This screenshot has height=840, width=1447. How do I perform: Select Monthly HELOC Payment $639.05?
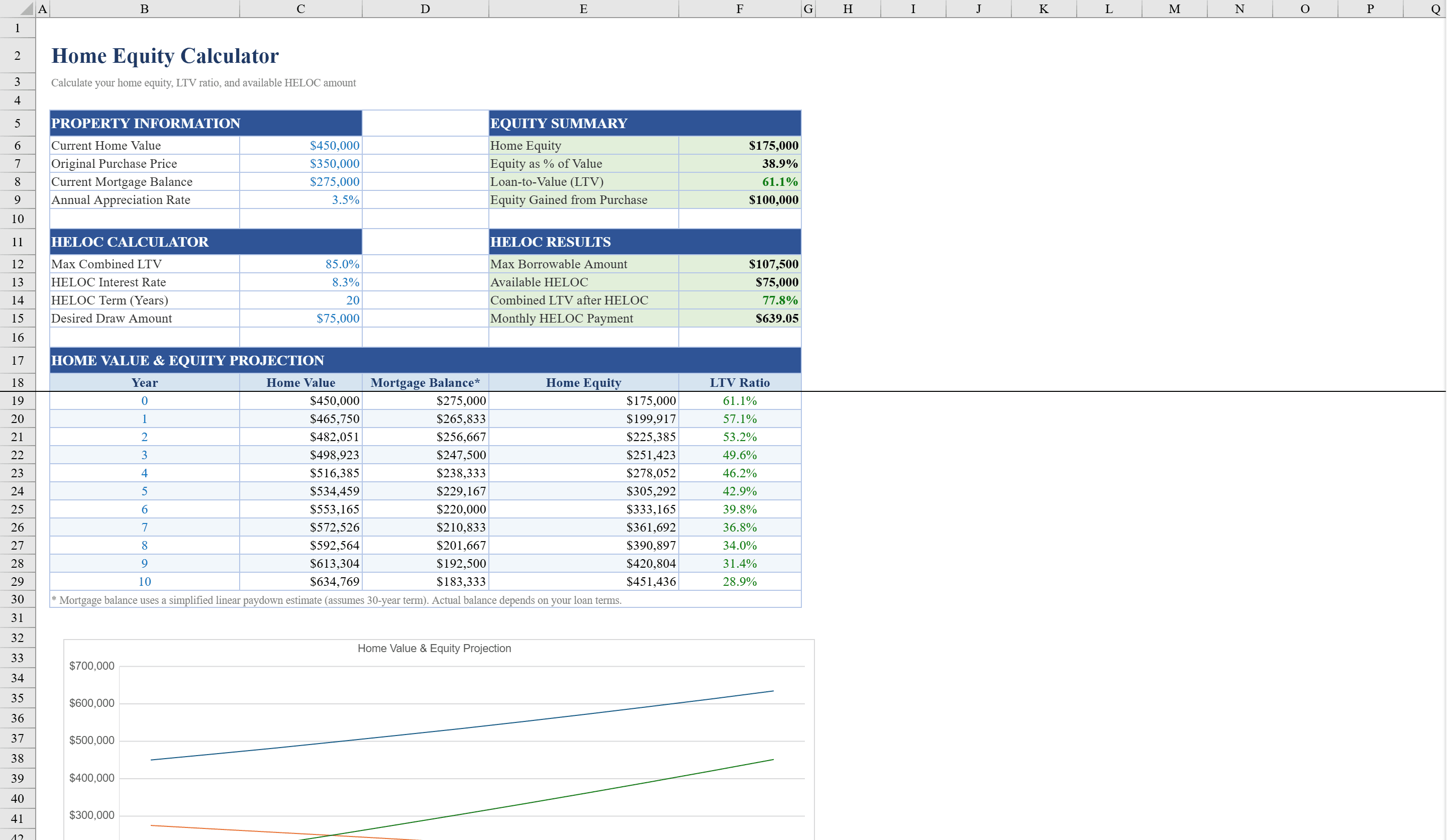pos(740,318)
